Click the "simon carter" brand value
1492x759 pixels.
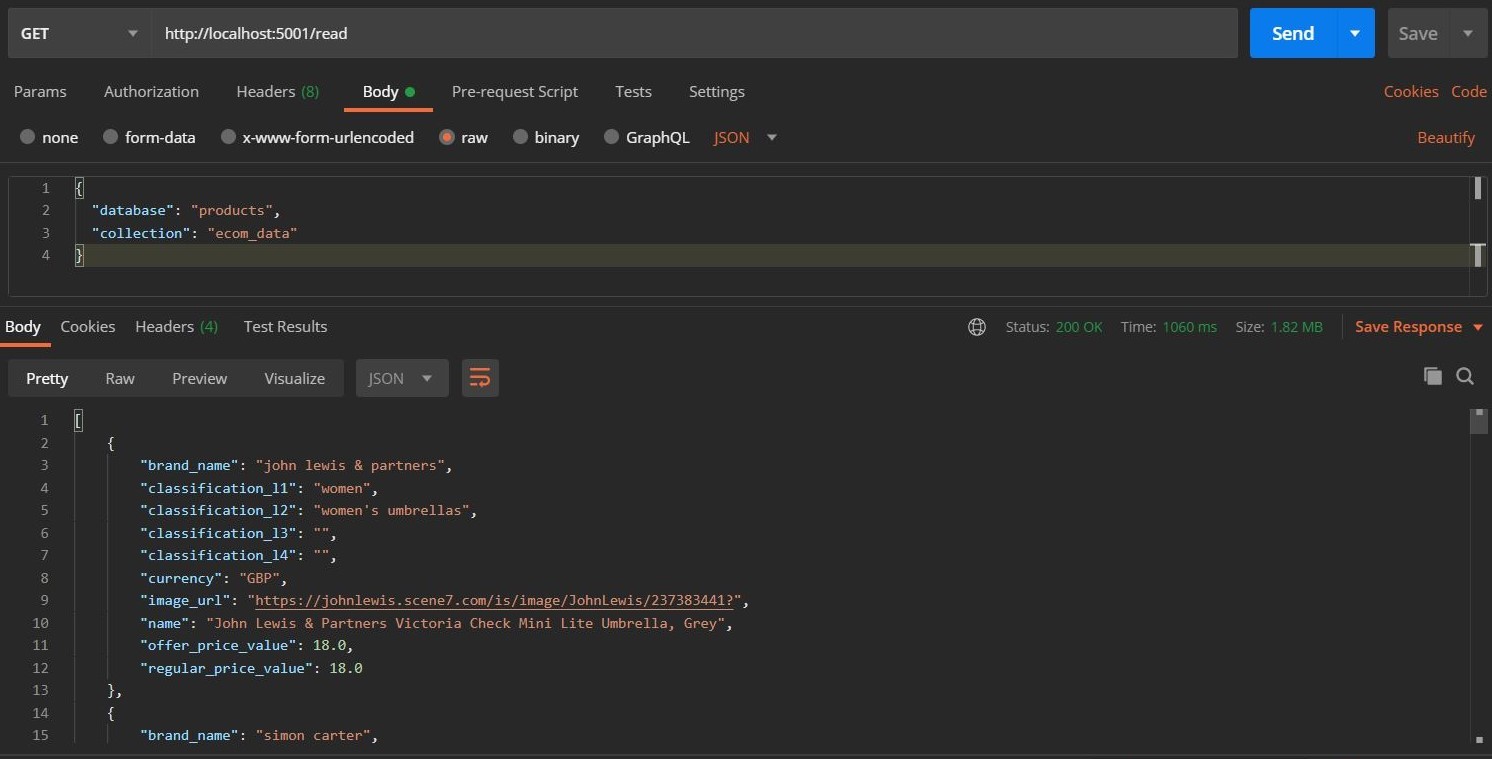pos(314,735)
